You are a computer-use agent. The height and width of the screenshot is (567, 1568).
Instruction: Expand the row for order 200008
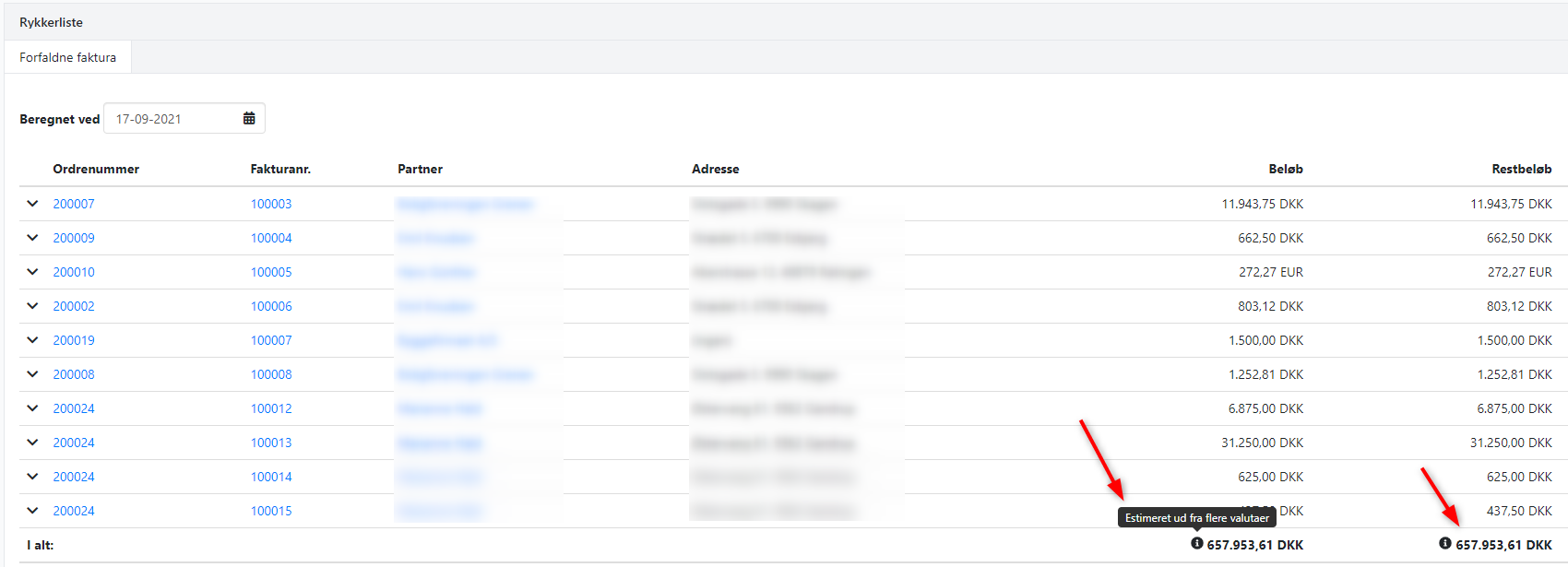(x=32, y=374)
